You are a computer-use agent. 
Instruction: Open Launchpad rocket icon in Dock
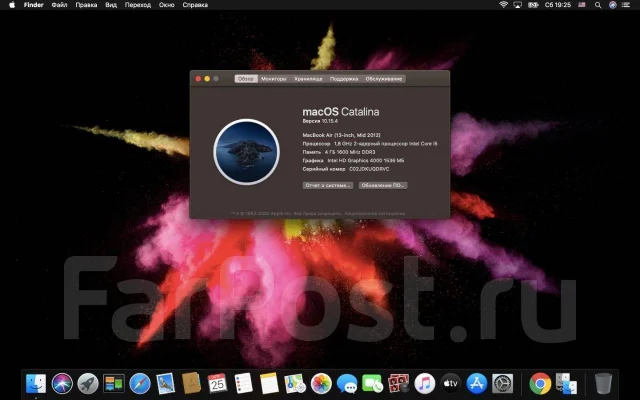[88, 384]
